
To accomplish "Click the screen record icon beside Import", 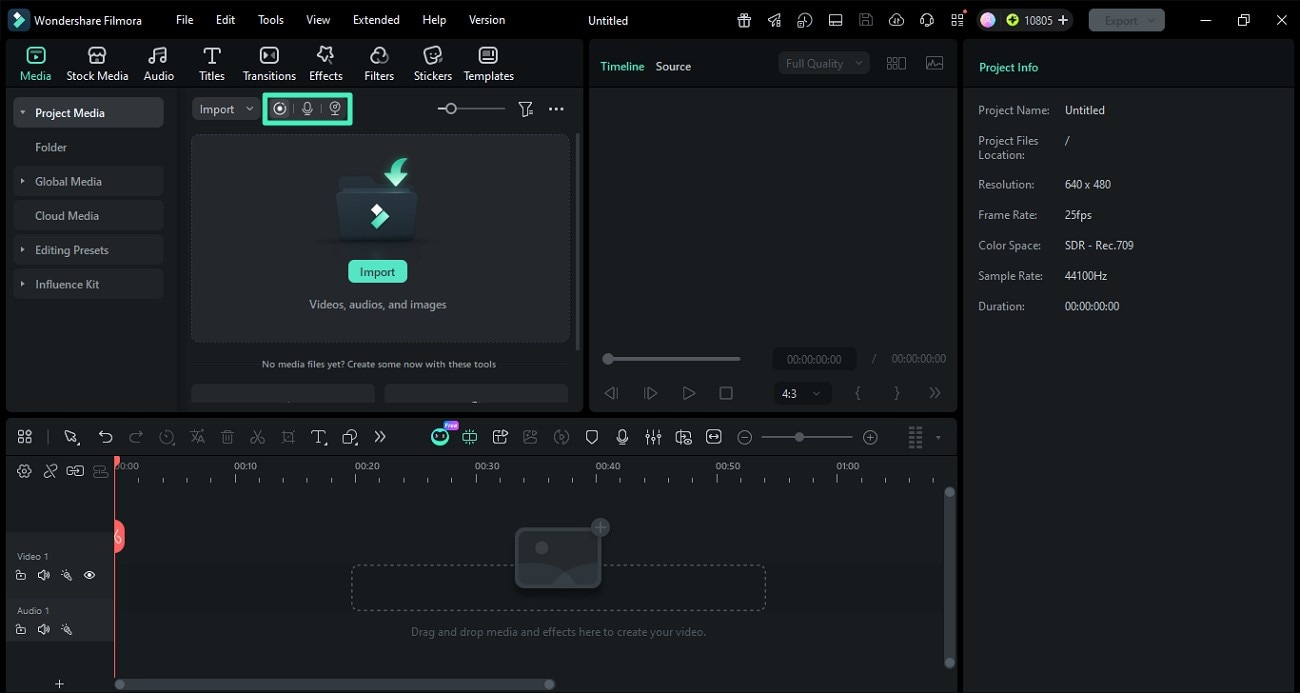I will coord(280,109).
